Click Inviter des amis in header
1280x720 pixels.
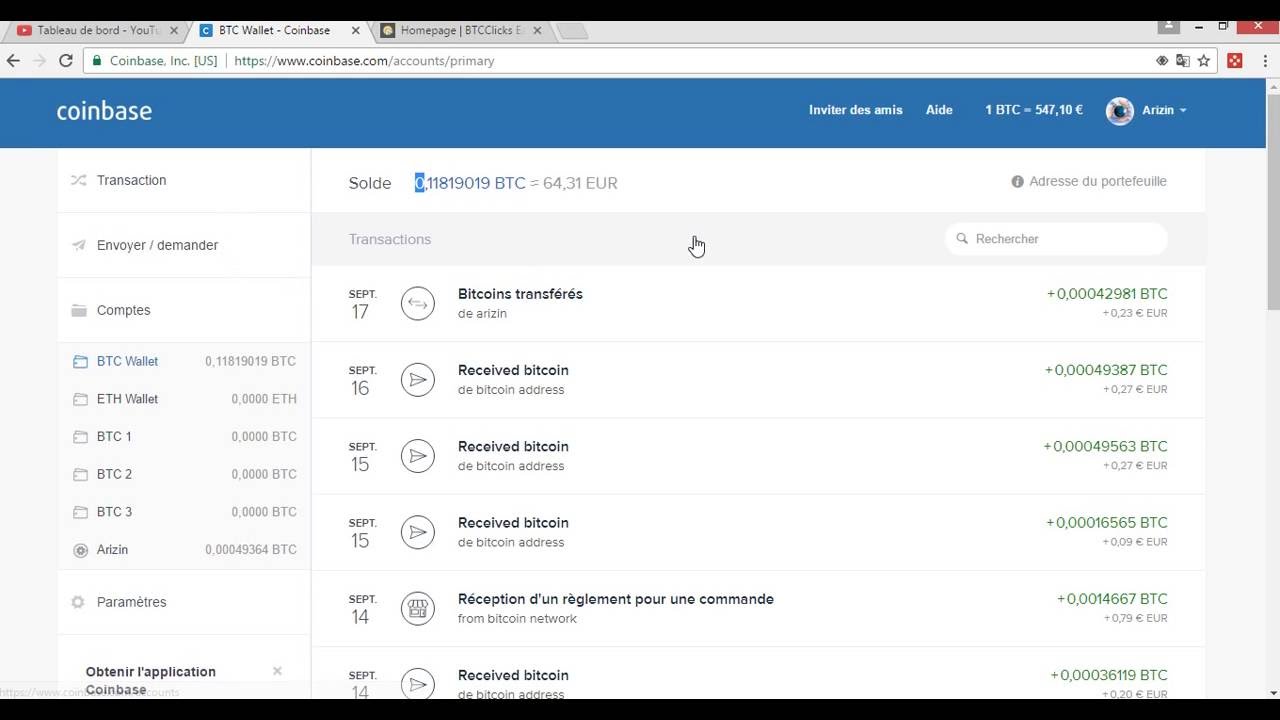[855, 110]
